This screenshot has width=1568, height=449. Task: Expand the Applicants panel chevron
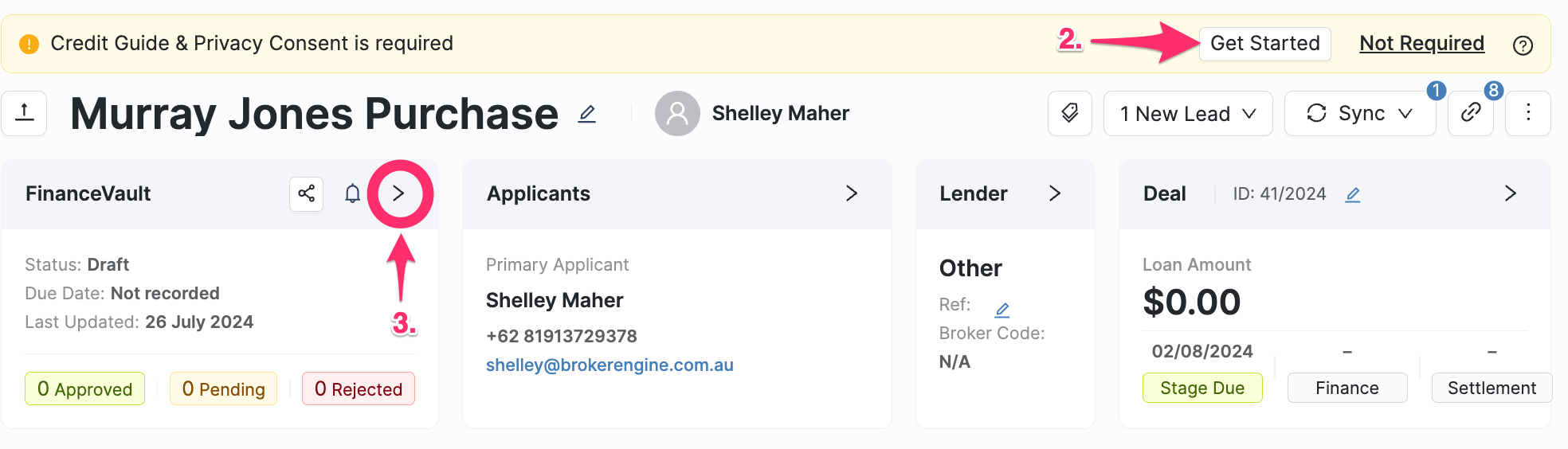(x=851, y=193)
